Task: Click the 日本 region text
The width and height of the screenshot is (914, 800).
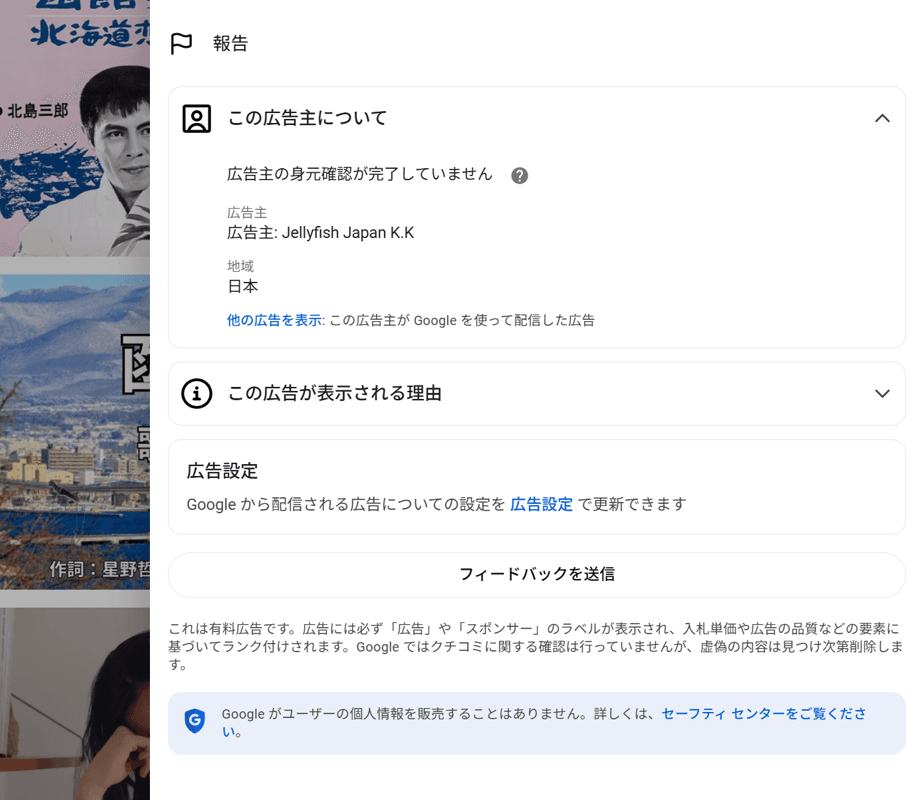Action: coord(242,286)
